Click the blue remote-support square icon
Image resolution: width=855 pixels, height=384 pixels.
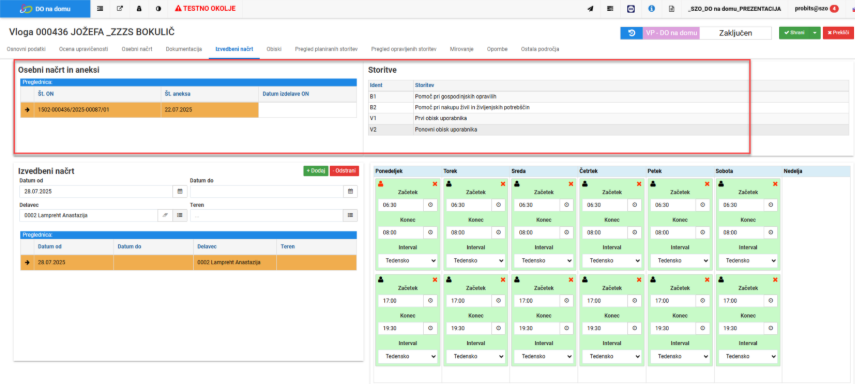[631, 9]
